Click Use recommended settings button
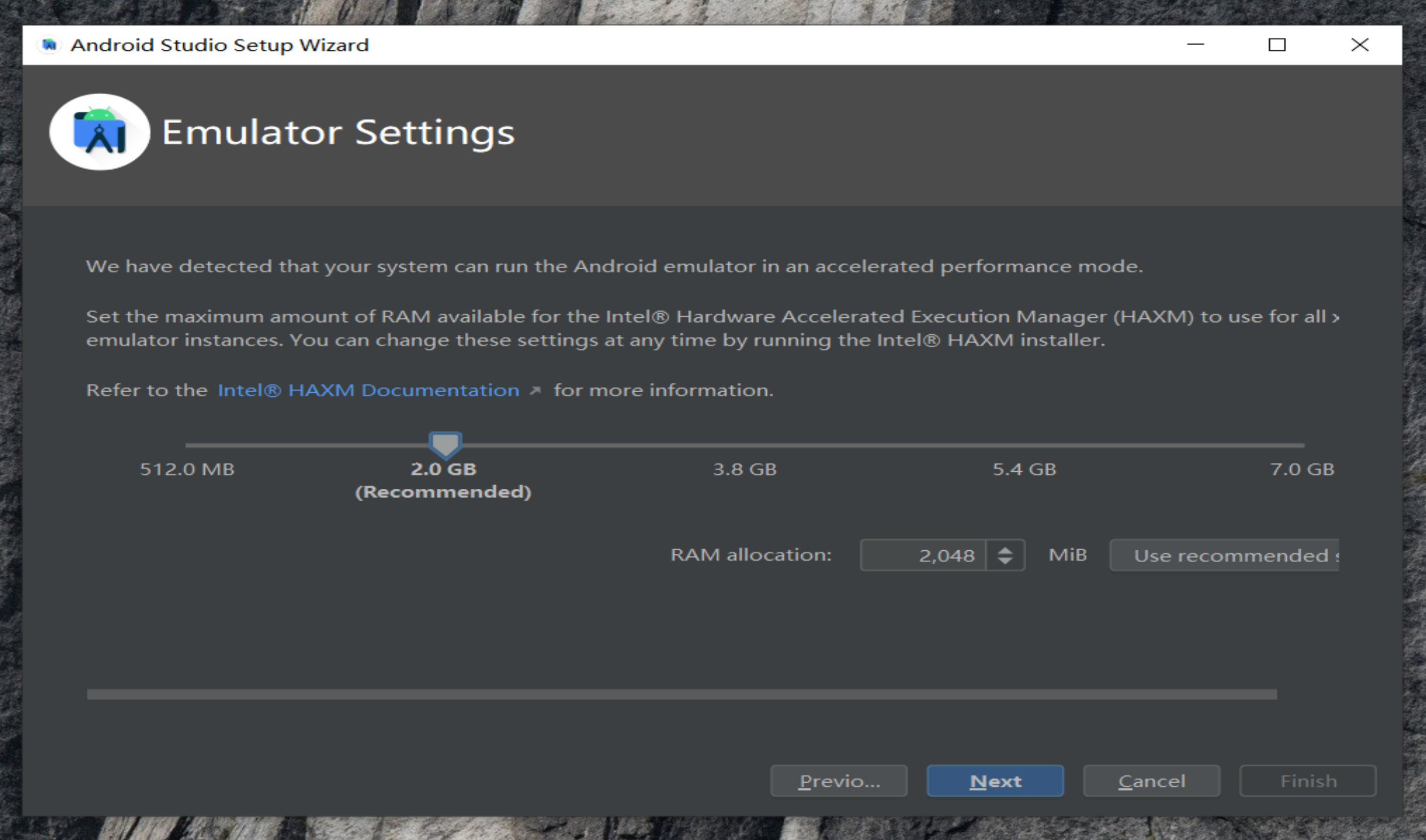 [1223, 555]
